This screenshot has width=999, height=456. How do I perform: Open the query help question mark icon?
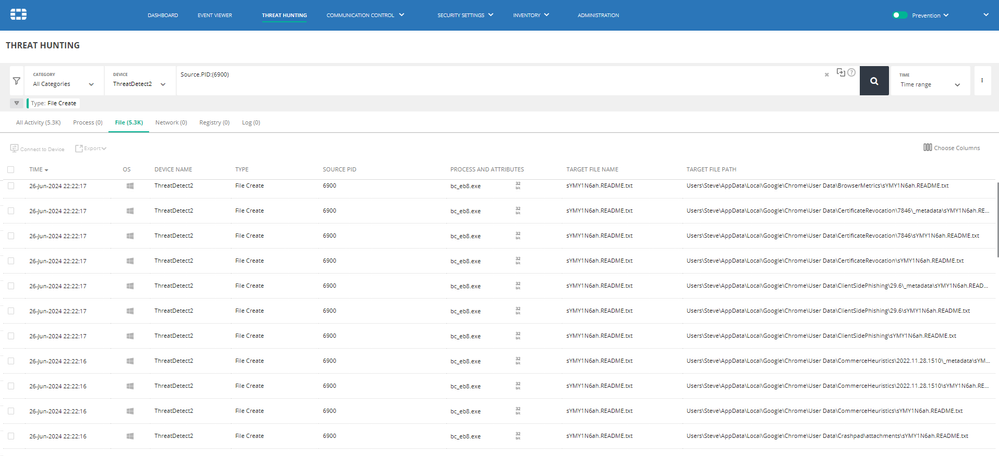[851, 73]
